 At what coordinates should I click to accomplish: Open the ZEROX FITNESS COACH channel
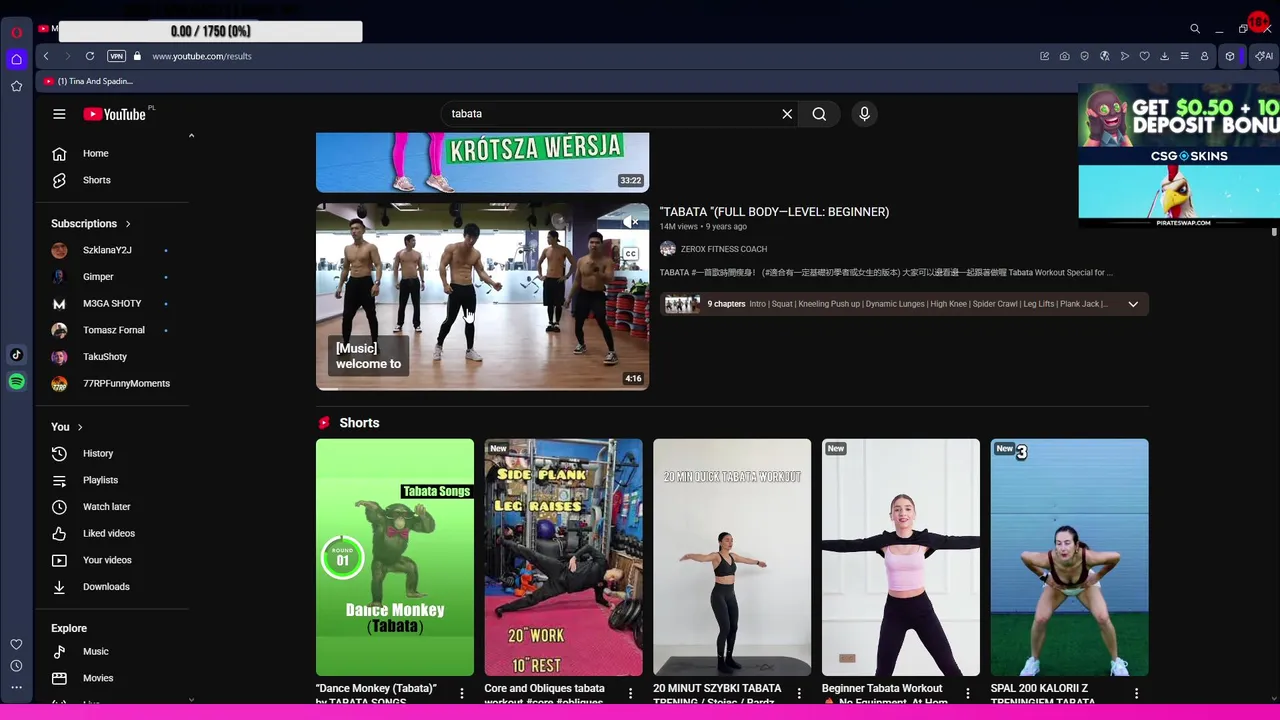[723, 249]
